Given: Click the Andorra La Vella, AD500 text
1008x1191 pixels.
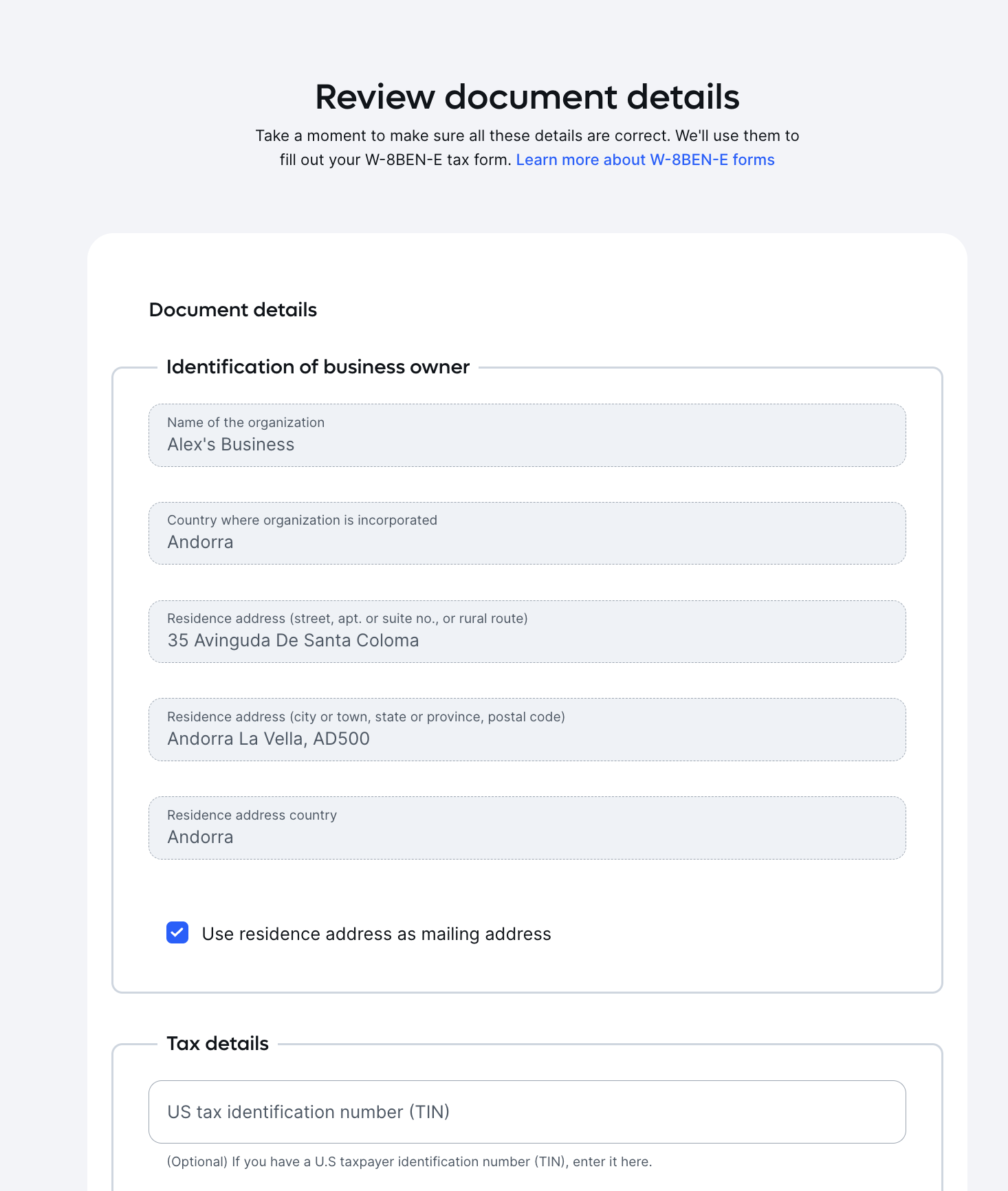Looking at the screenshot, I should [268, 739].
